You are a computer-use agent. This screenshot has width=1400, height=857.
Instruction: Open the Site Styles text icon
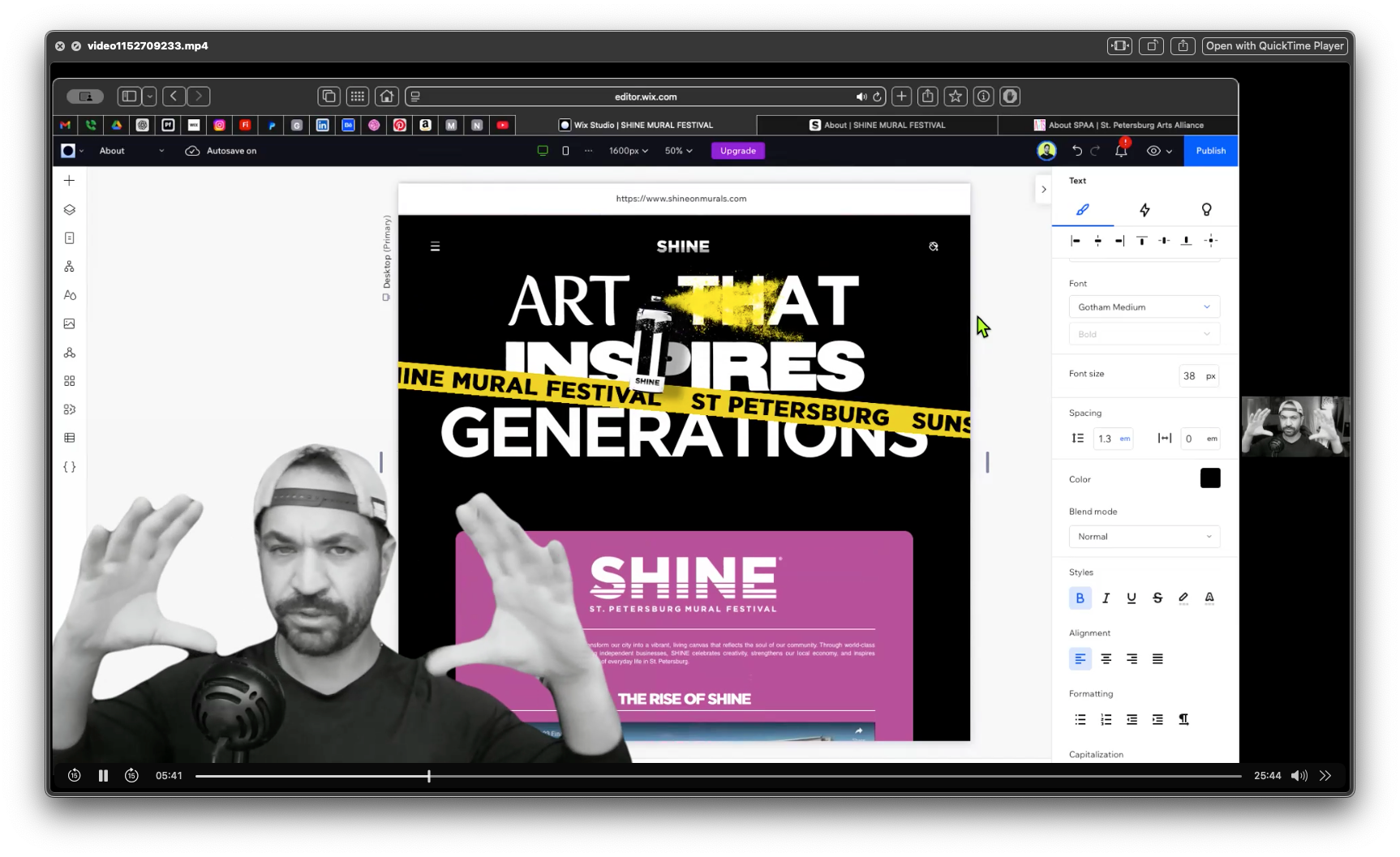[69, 295]
